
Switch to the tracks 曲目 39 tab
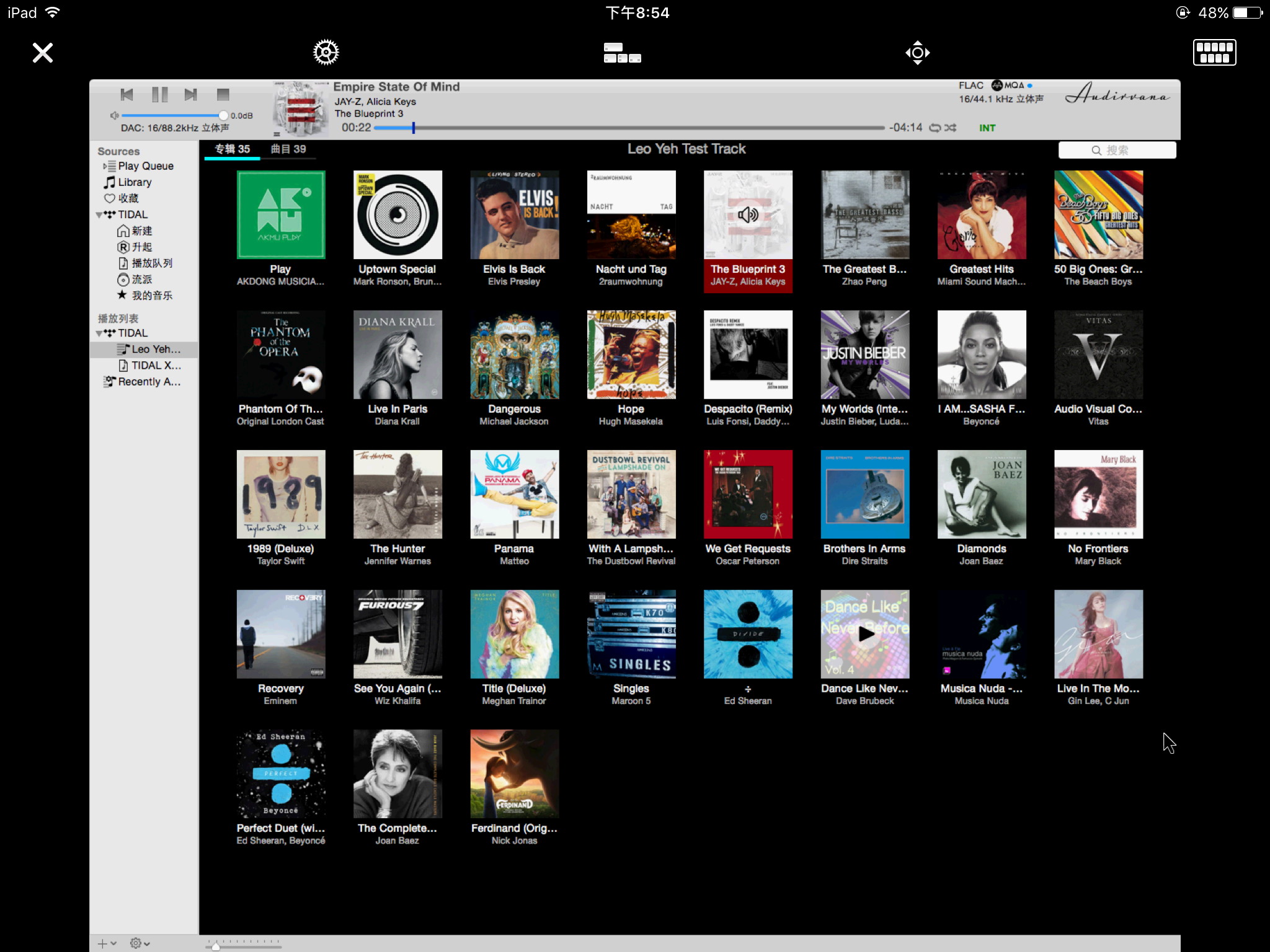(x=288, y=149)
